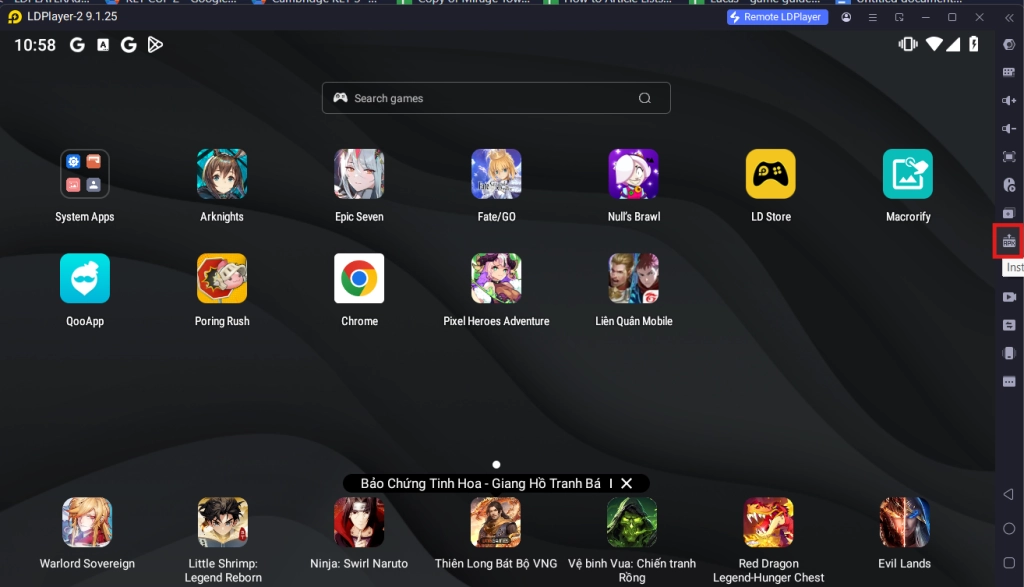Image resolution: width=1024 pixels, height=587 pixels.
Task: Open LDPlayer settings gear in sidebar
Action: pyautogui.click(x=1008, y=44)
